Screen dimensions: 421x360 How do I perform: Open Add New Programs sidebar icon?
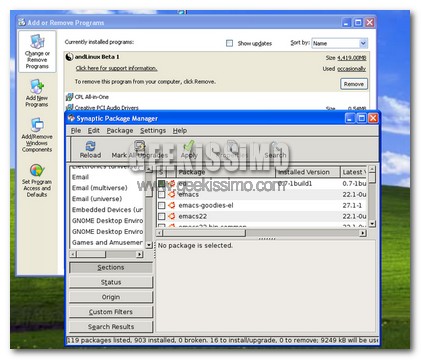pos(37,86)
